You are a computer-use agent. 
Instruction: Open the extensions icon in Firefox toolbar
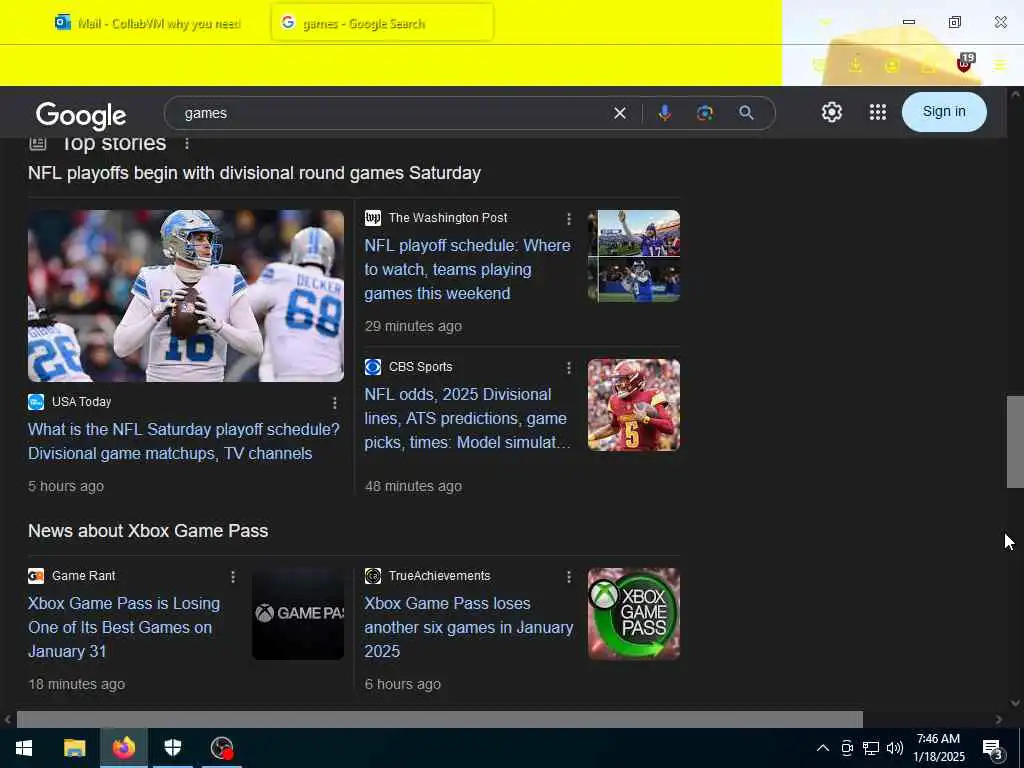point(928,65)
